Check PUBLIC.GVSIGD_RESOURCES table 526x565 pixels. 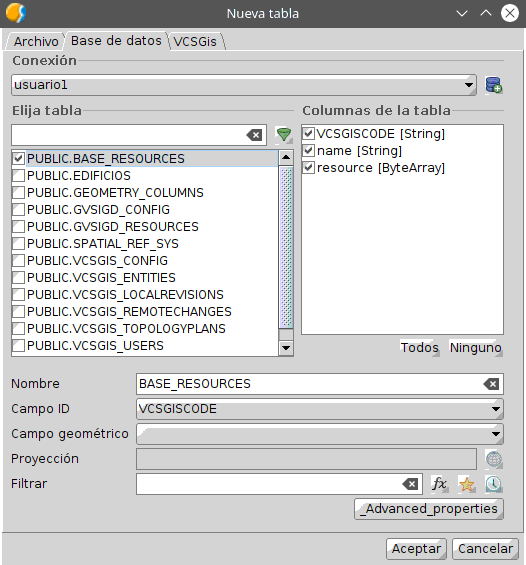[18, 226]
